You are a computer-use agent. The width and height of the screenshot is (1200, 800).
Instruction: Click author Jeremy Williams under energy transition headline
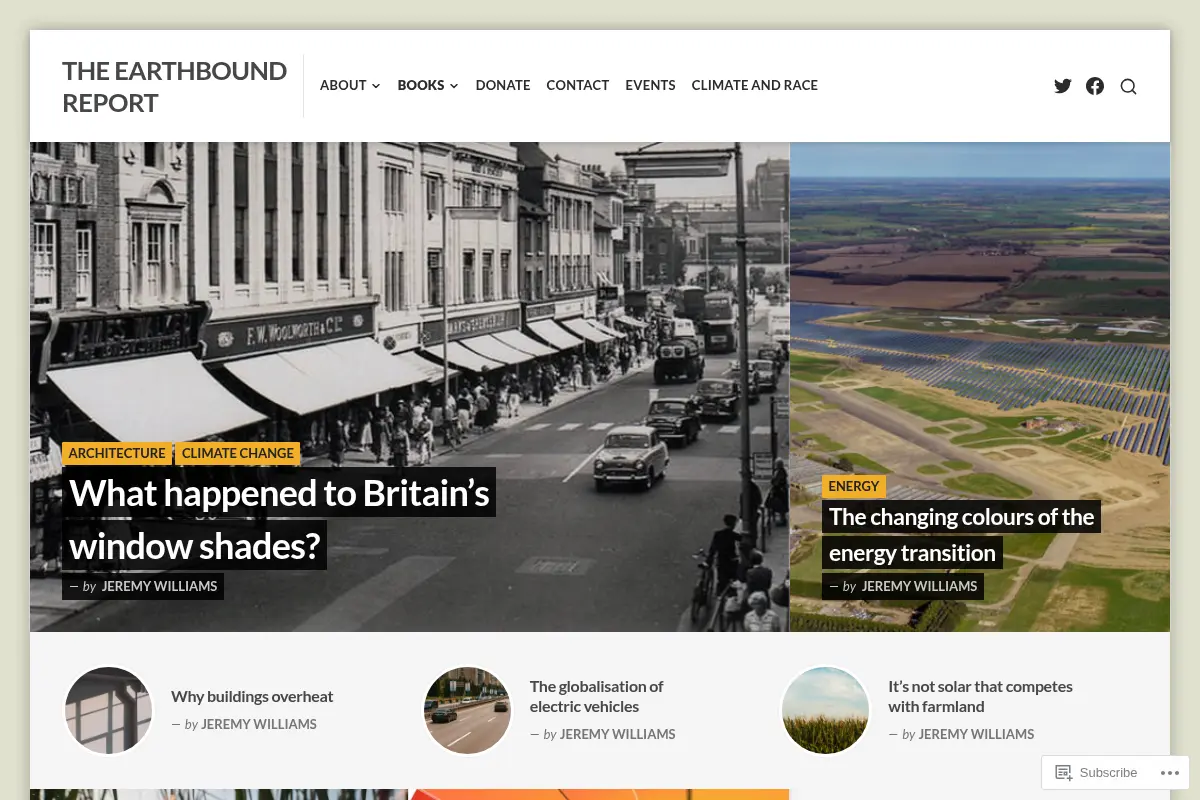click(x=919, y=586)
